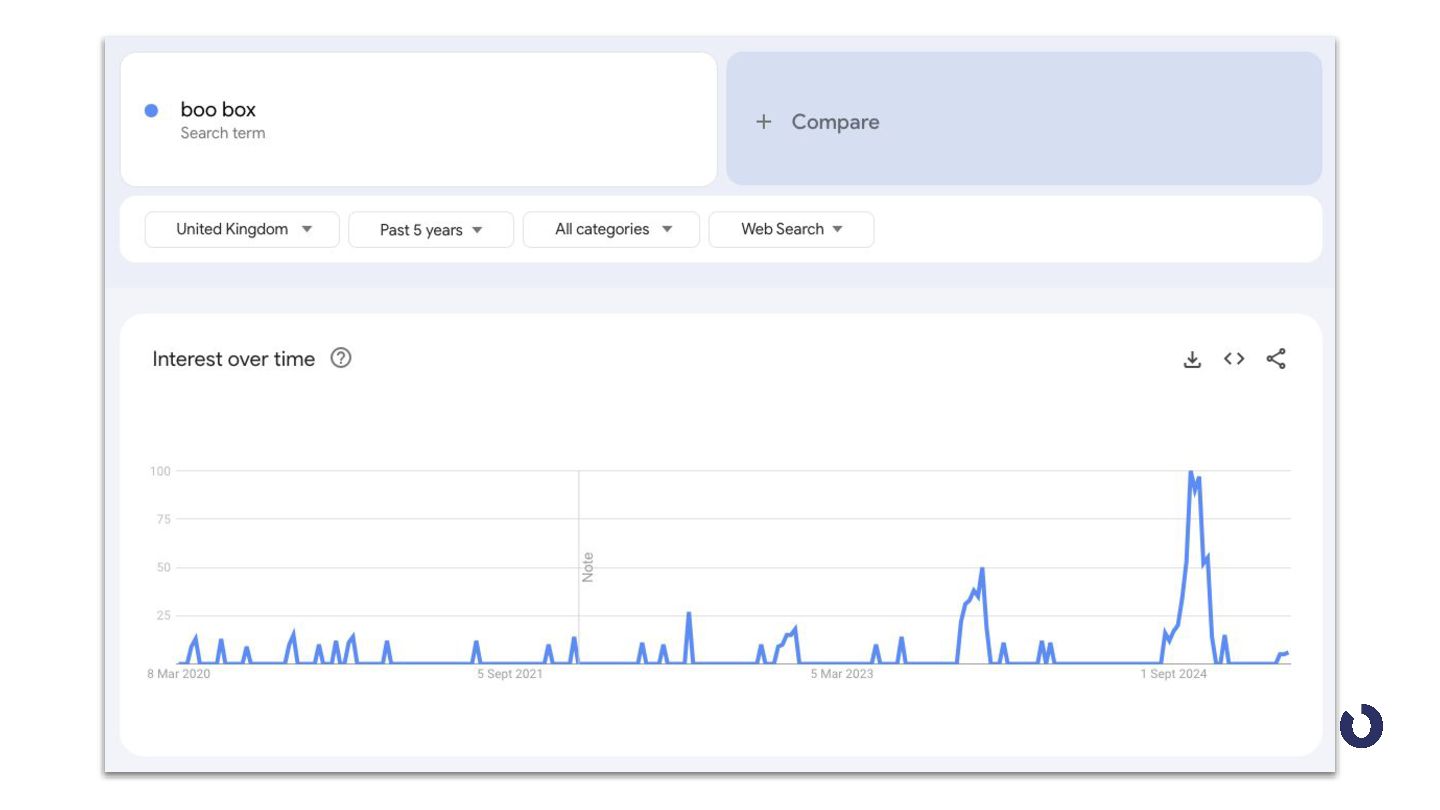This screenshot has height=810, width=1440.
Task: Click the highest peak at 100
Action: [1190, 472]
